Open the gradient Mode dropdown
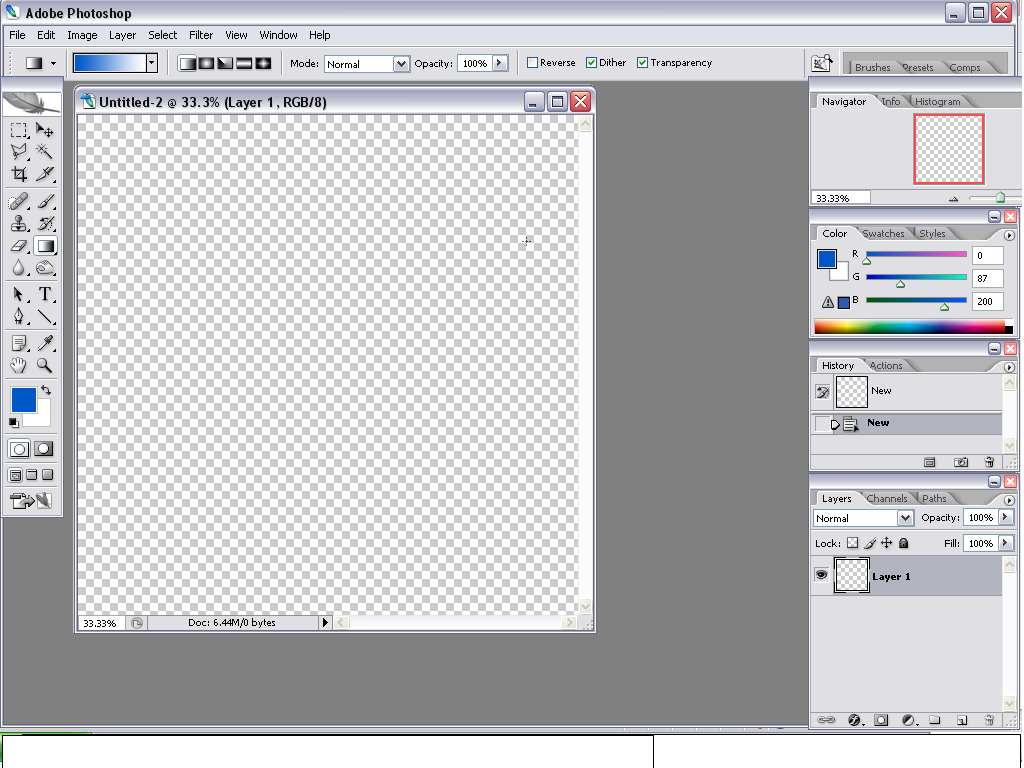Image resolution: width=1024 pixels, height=768 pixels. pos(401,64)
